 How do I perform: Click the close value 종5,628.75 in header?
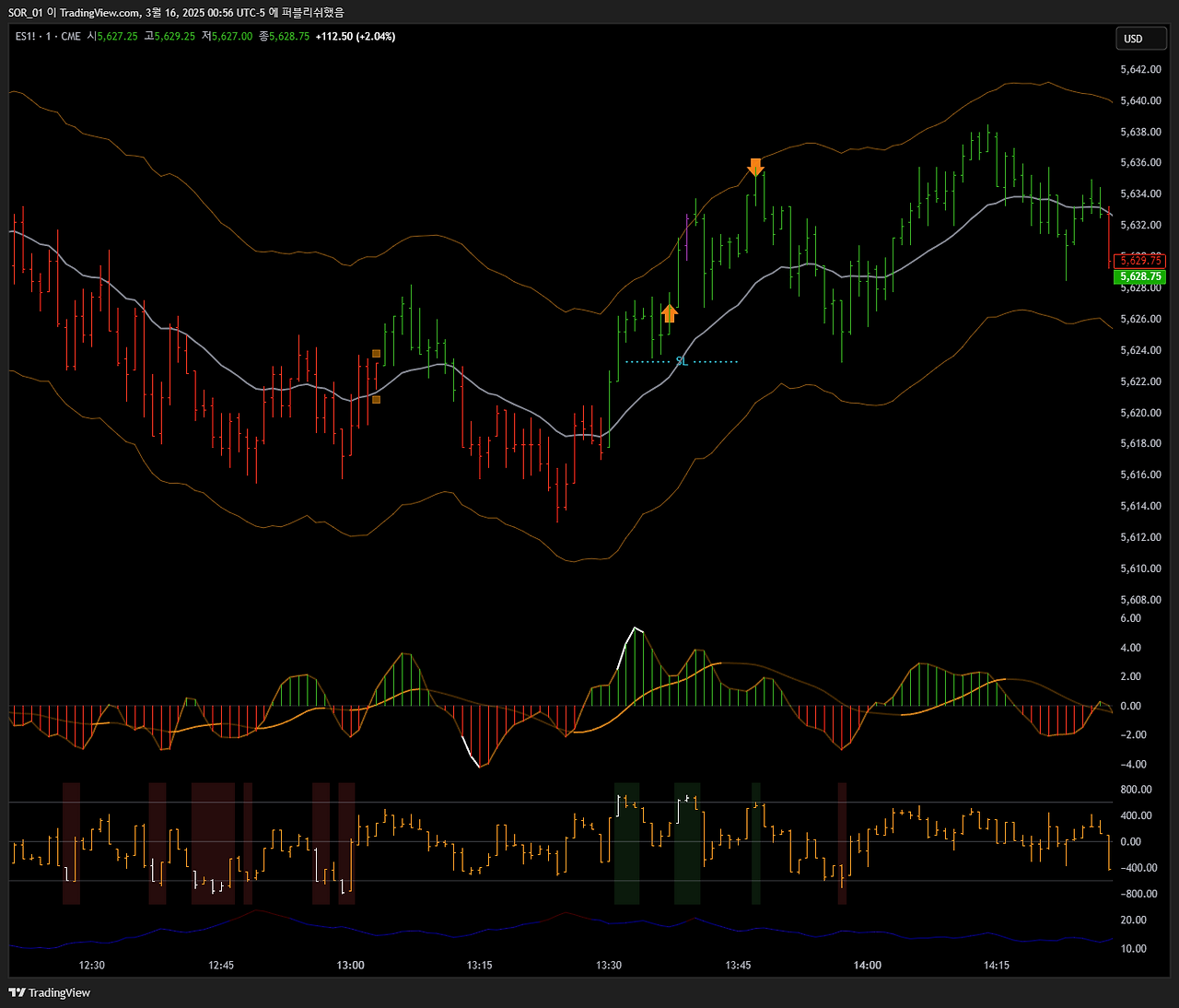click(284, 37)
